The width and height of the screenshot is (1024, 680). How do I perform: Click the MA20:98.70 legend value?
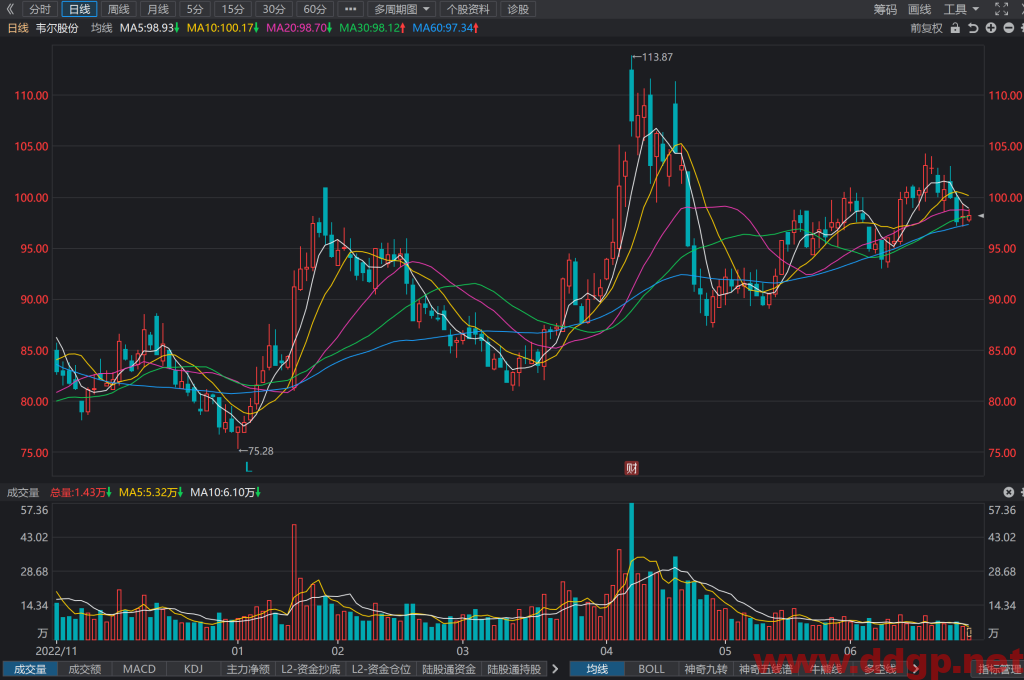[x=299, y=28]
